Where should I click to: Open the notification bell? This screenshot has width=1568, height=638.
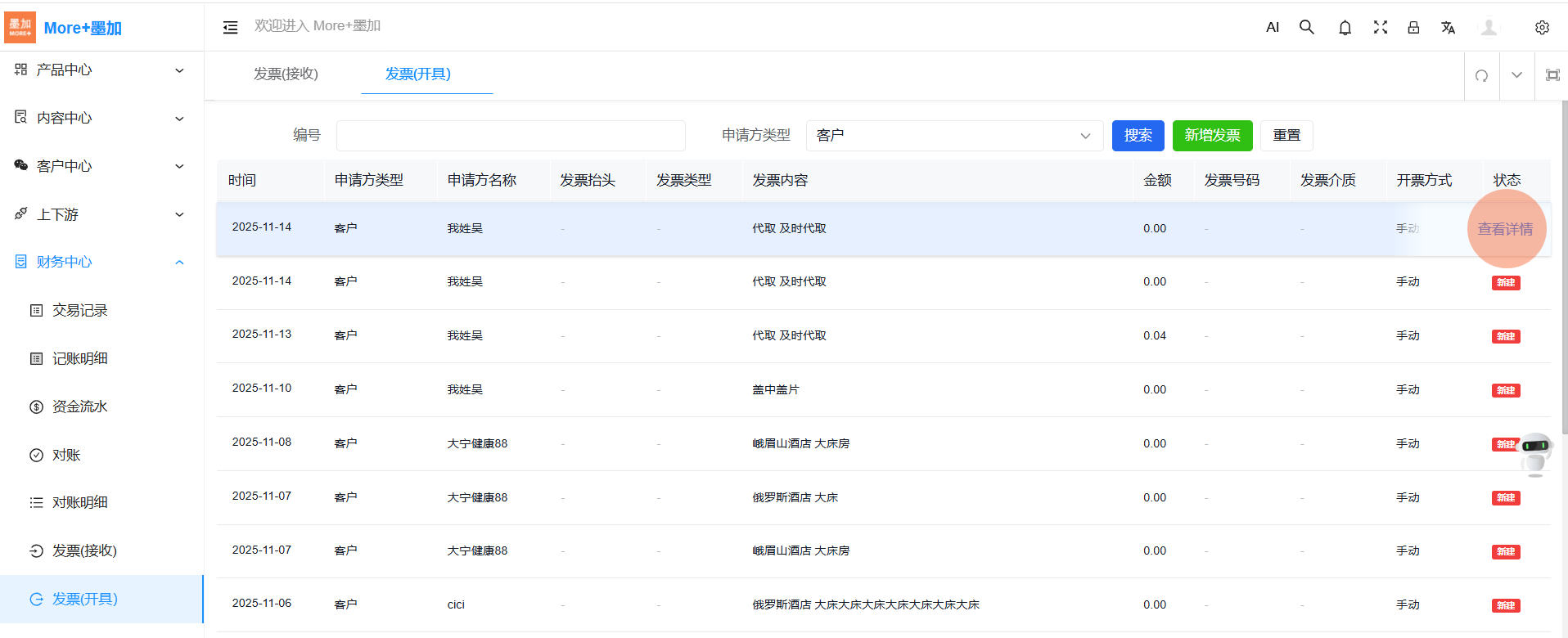pyautogui.click(x=1345, y=28)
